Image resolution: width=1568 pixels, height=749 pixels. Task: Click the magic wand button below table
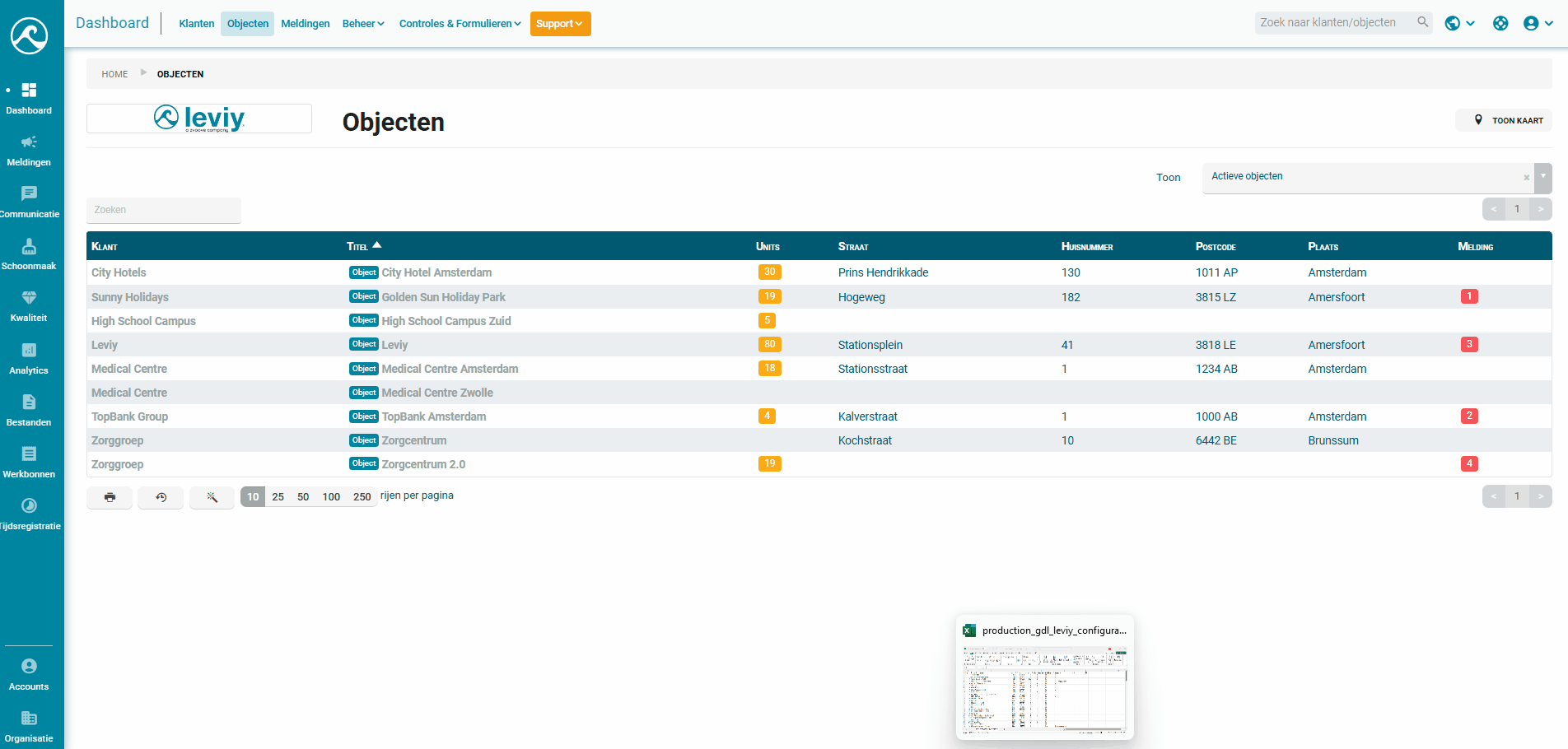coord(212,497)
